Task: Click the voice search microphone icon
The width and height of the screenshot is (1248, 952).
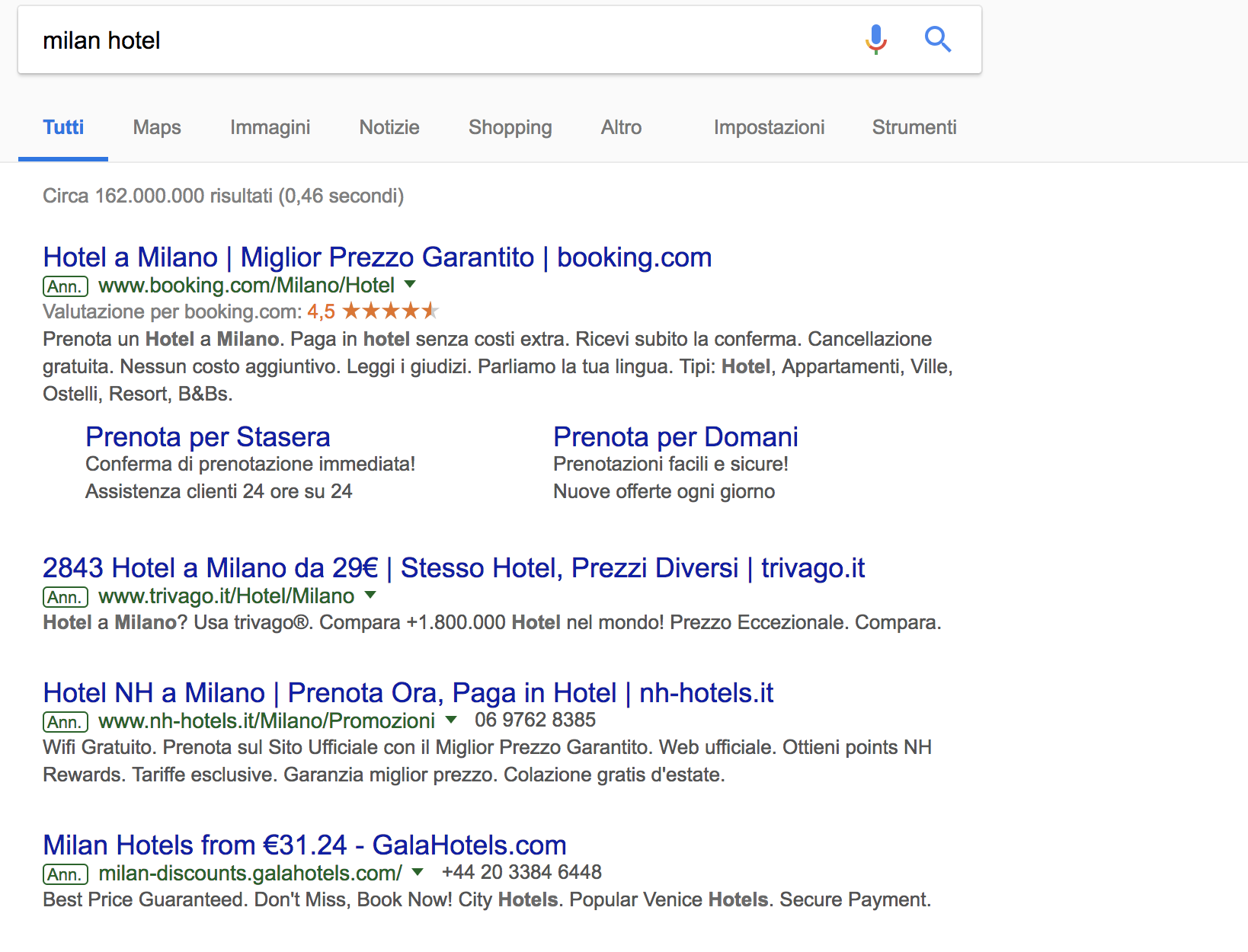Action: tap(876, 39)
